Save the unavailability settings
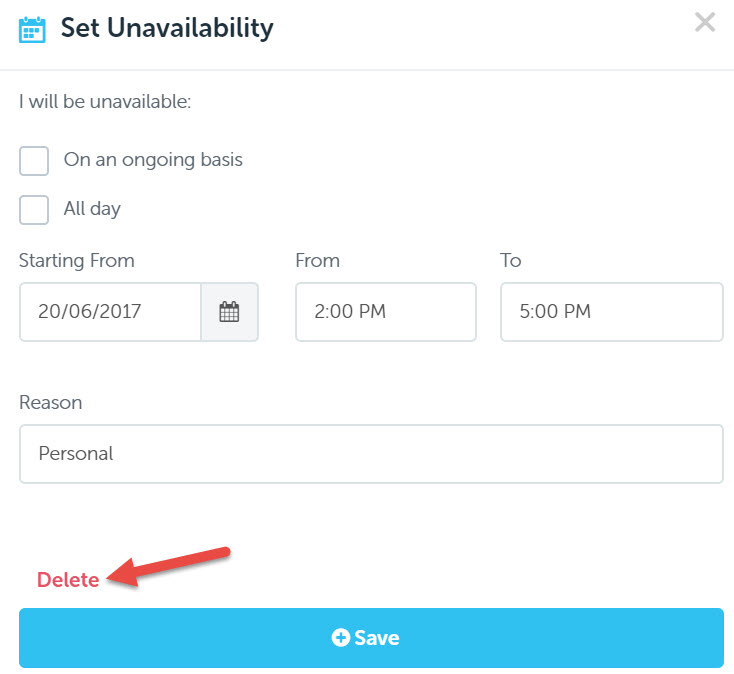Image resolution: width=734 pixels, height=674 pixels. (371, 637)
